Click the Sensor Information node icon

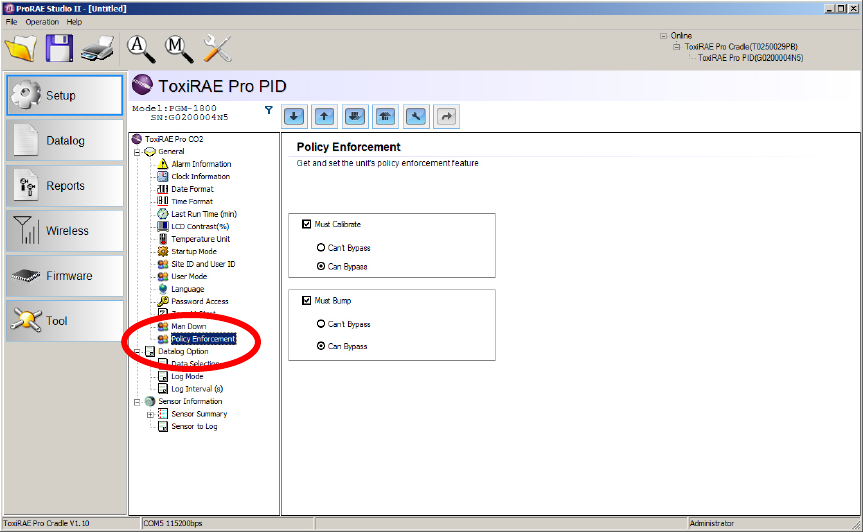[150, 402]
